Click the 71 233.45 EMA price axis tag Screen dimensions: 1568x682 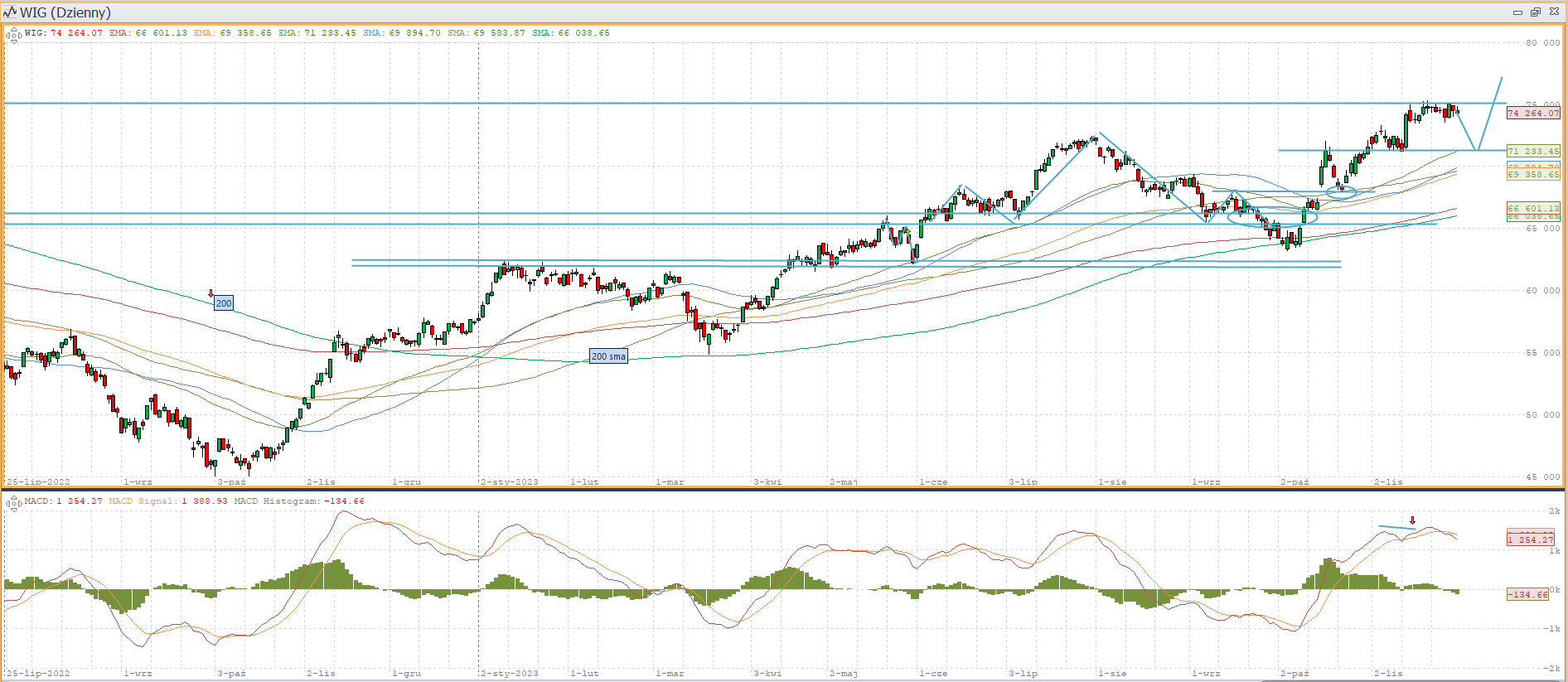click(1532, 152)
